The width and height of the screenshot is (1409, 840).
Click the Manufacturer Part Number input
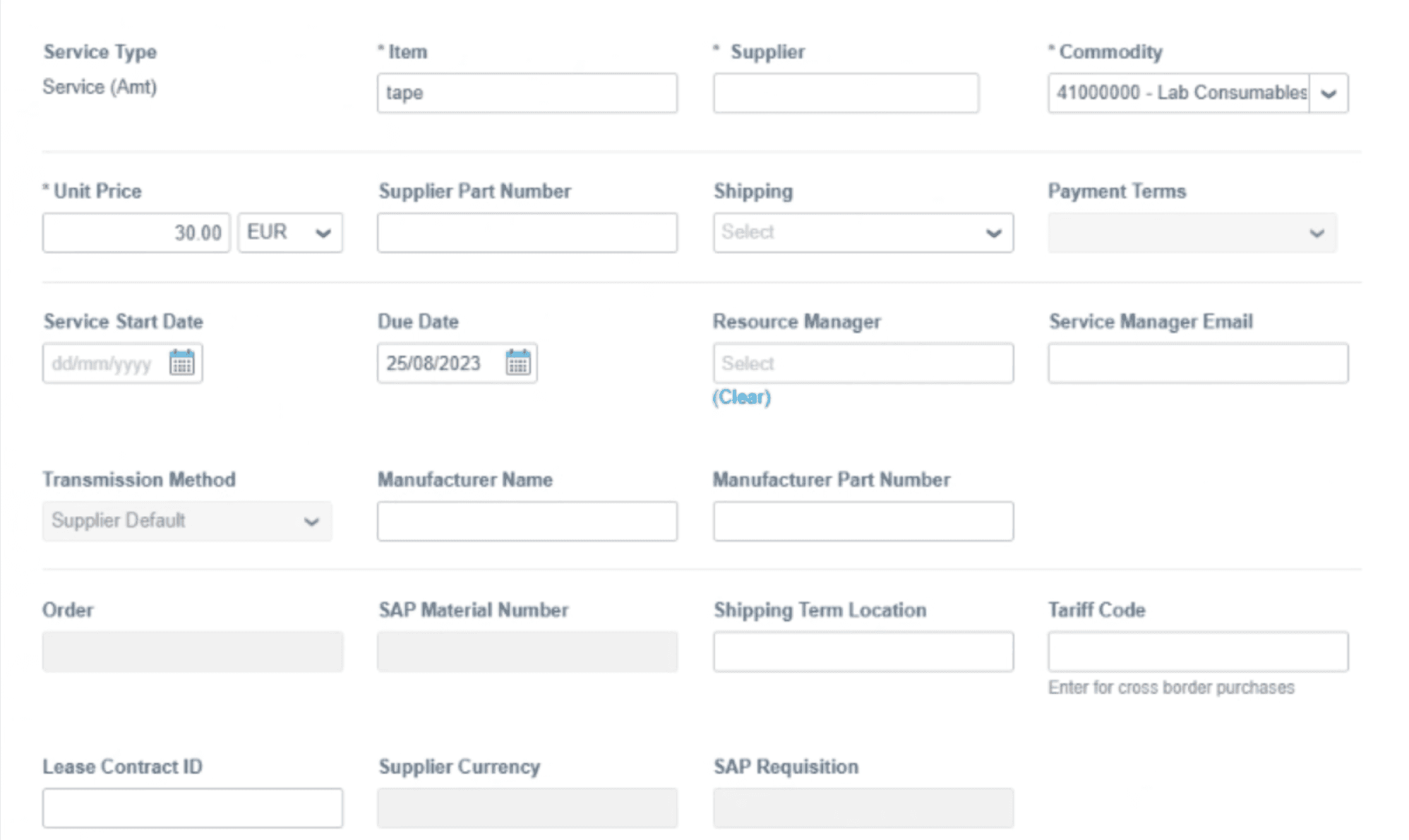863,521
